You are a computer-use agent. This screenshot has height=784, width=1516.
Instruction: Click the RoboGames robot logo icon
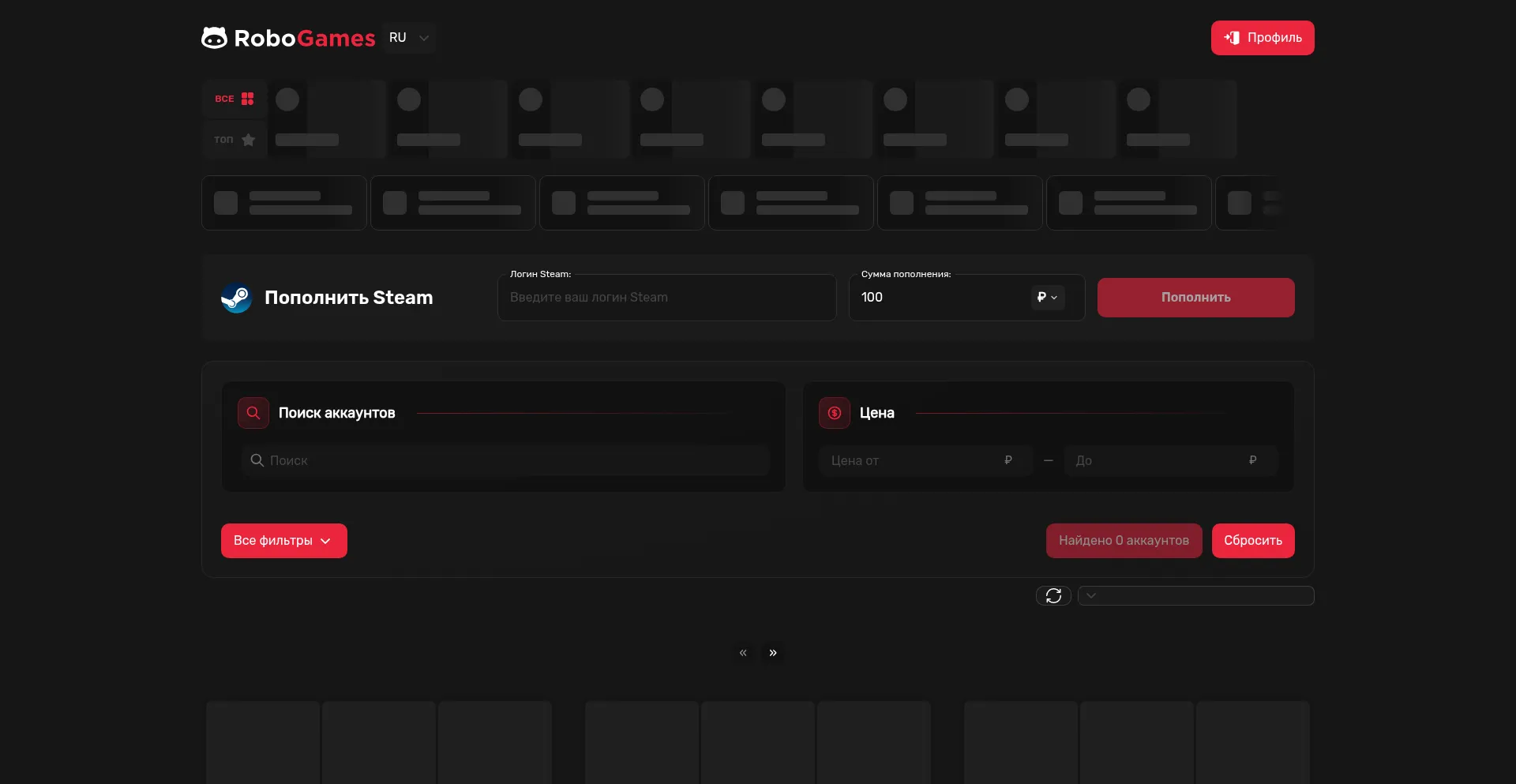click(x=214, y=38)
